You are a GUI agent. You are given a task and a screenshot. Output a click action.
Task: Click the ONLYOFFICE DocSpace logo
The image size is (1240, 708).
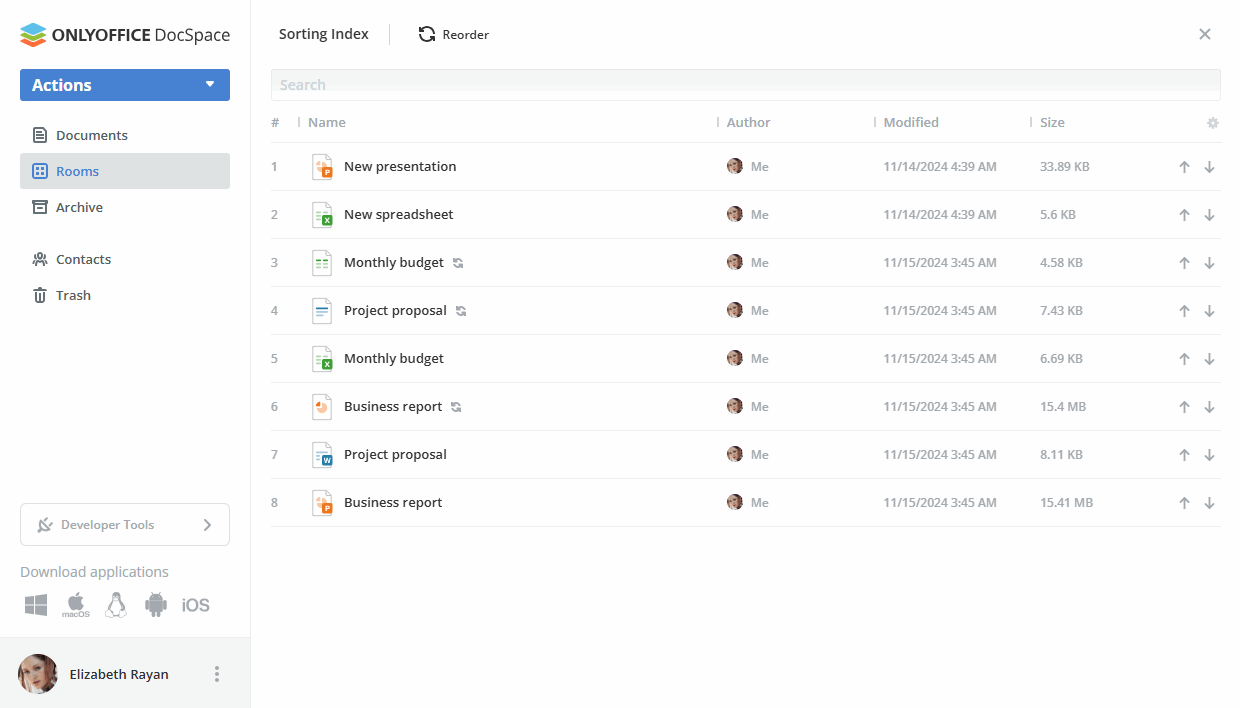[x=124, y=34]
